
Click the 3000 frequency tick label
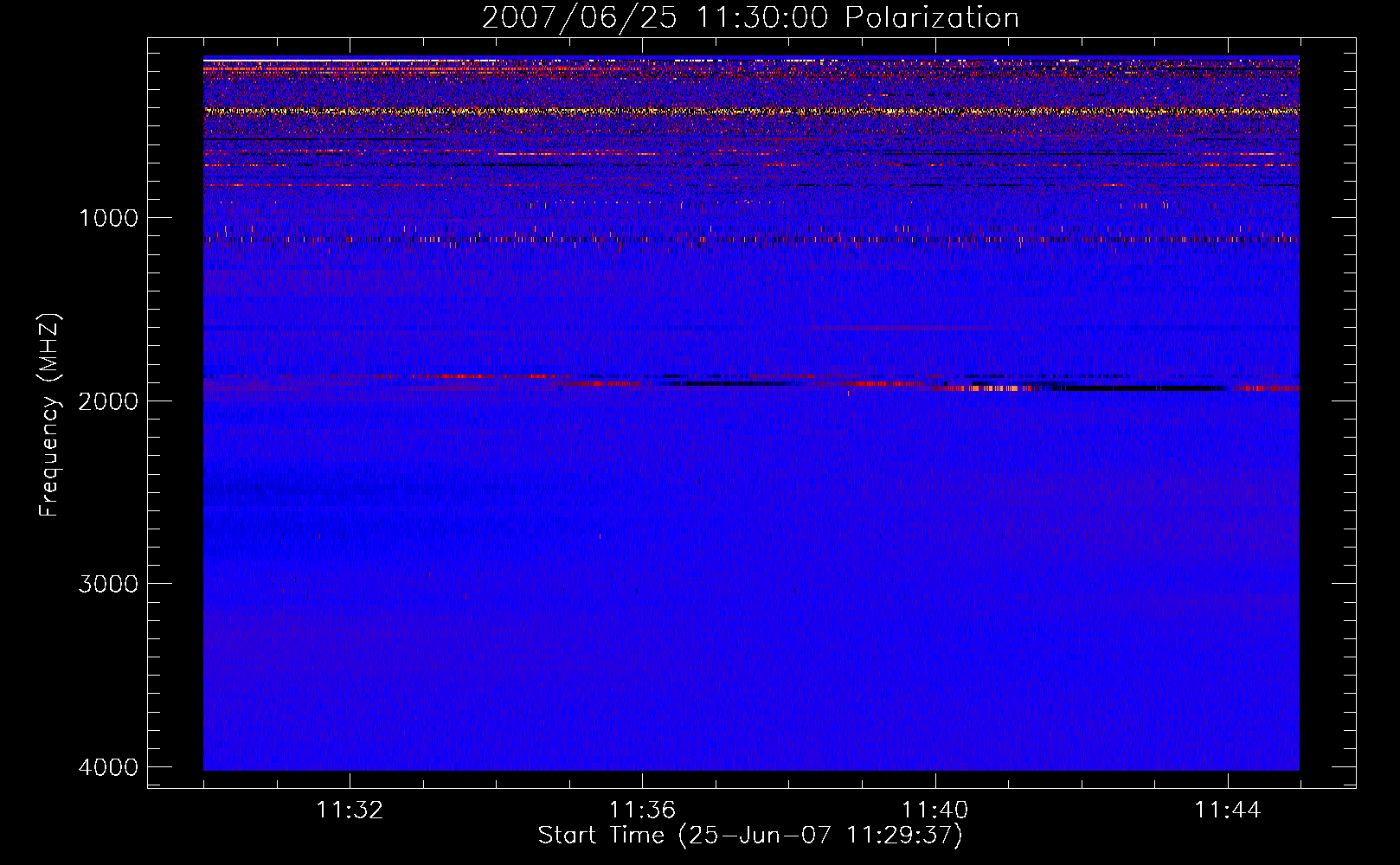108,583
